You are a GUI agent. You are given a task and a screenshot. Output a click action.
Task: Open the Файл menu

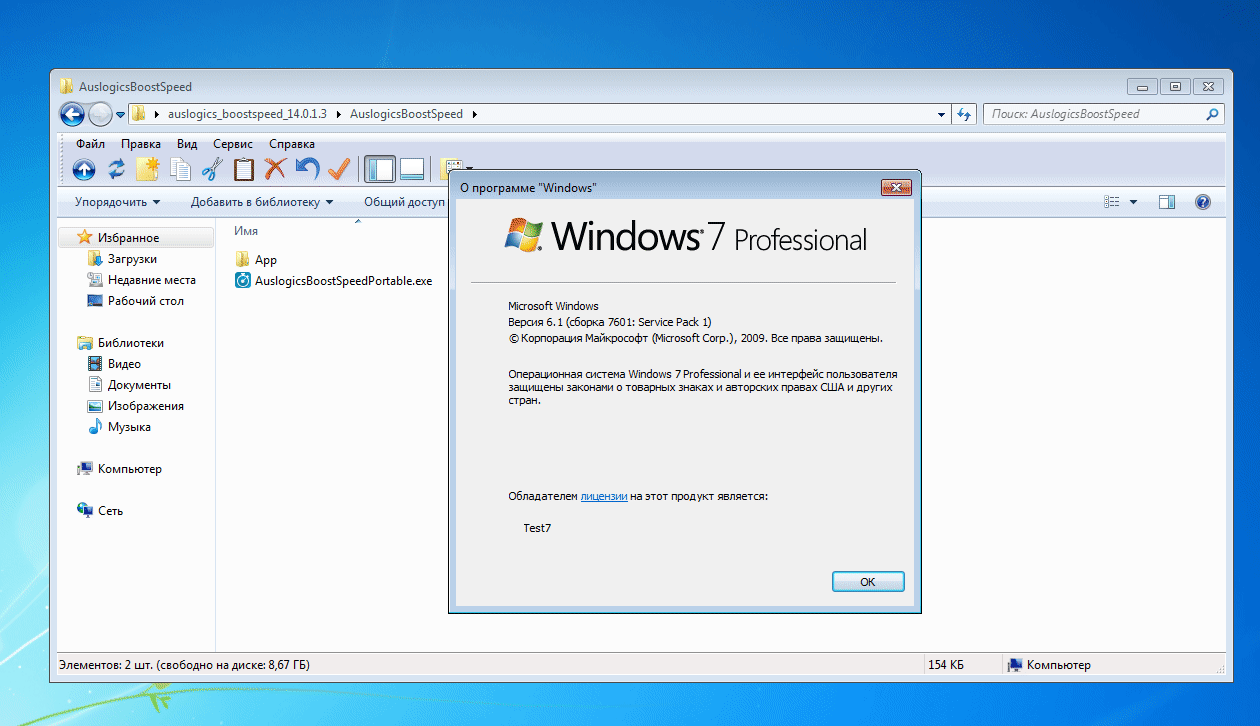(x=90, y=144)
